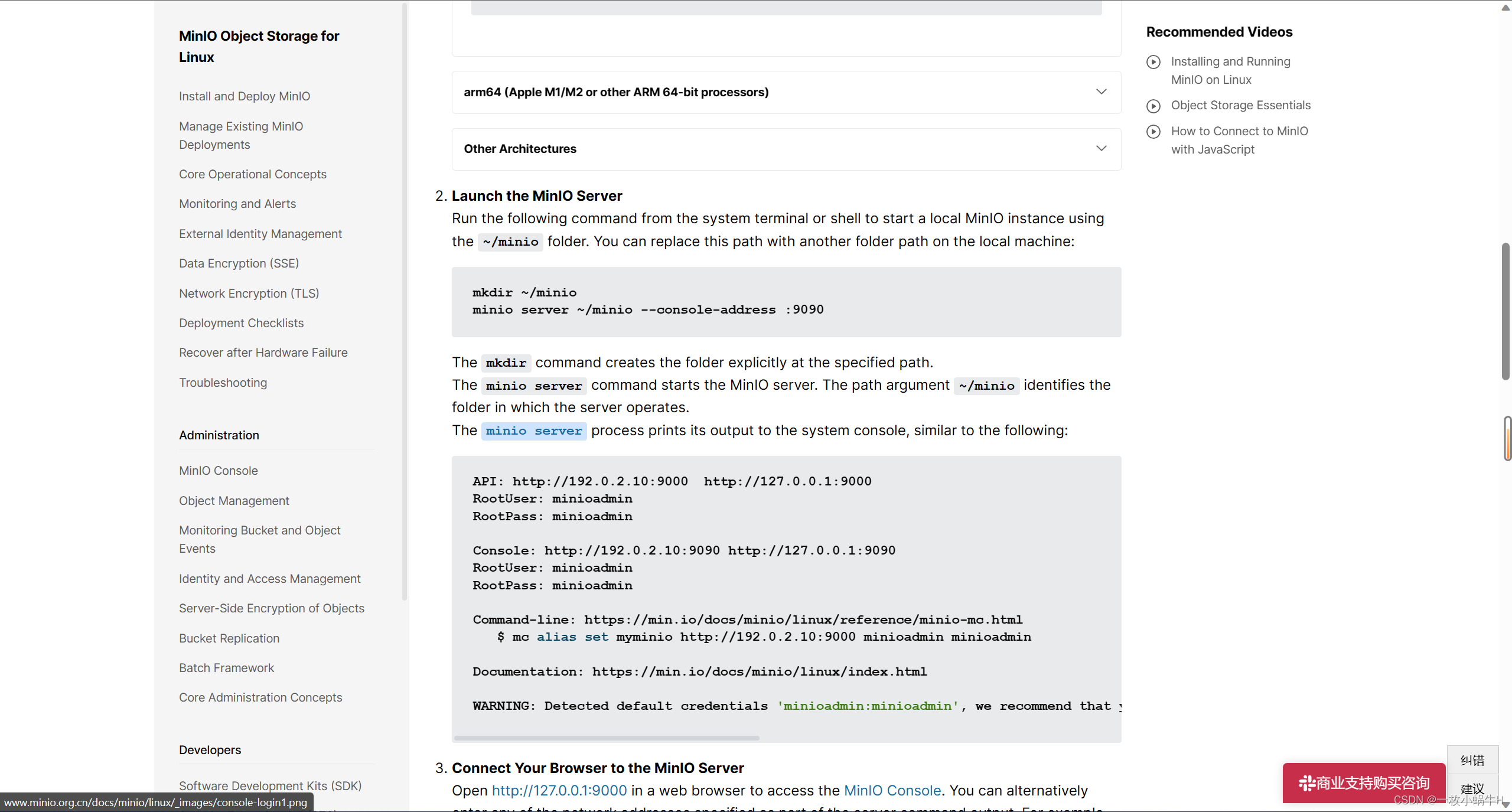
Task: Open Monitoring Bucket and Object Events
Action: [260, 539]
